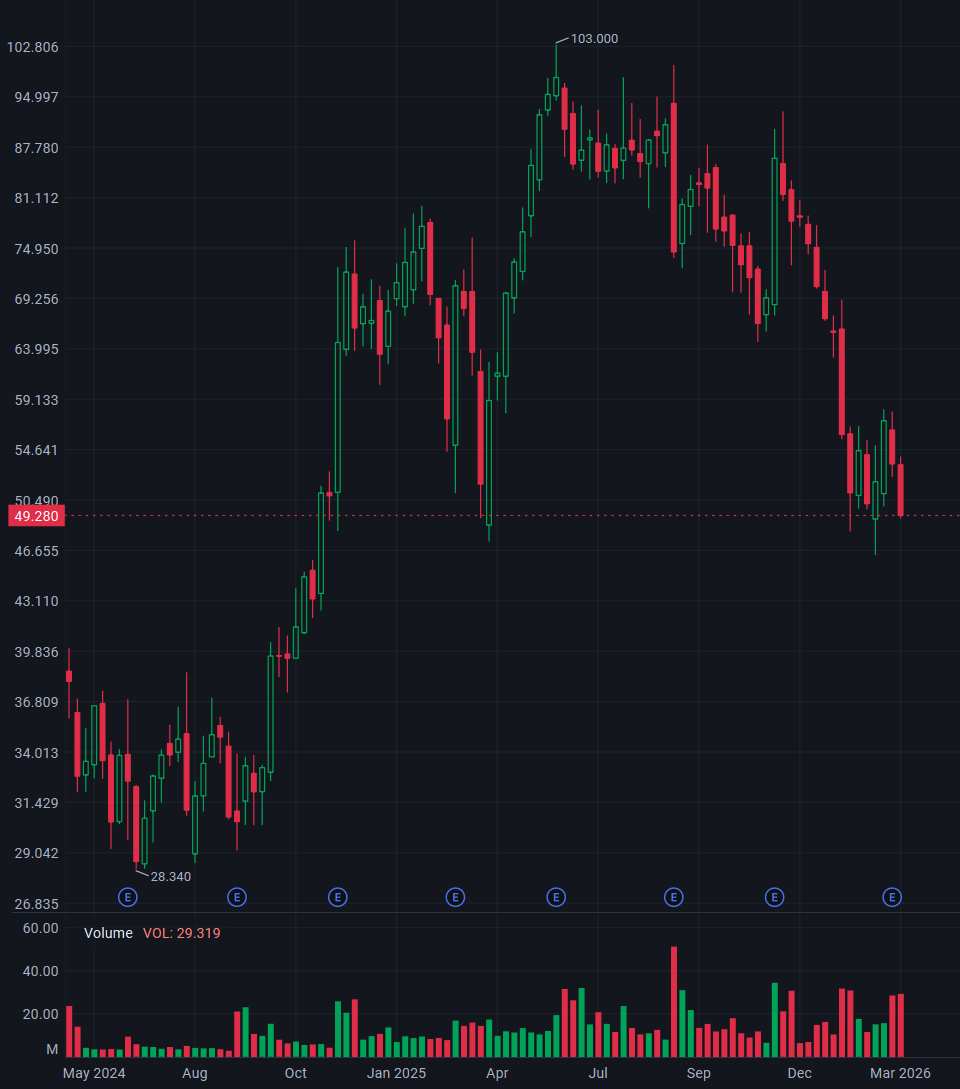The height and width of the screenshot is (1089, 960).
Task: Select the earnings icon near Aug 2024
Action: click(236, 897)
